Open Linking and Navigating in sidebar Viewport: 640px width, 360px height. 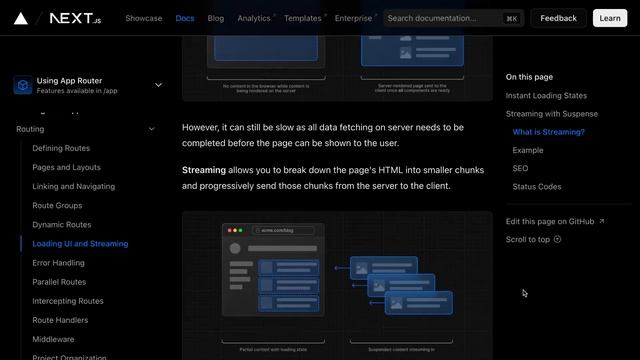click(74, 187)
